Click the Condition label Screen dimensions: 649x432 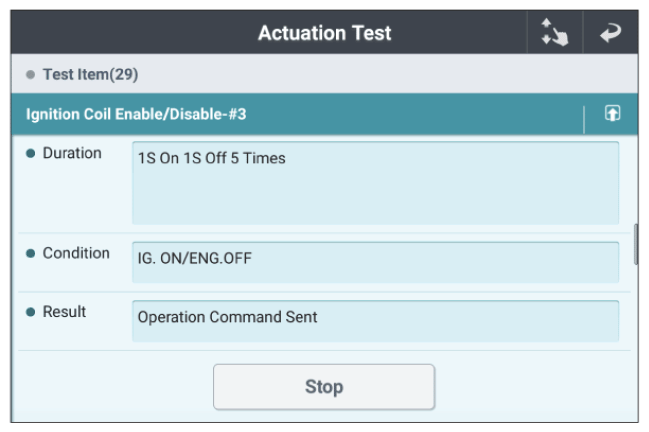tap(76, 253)
